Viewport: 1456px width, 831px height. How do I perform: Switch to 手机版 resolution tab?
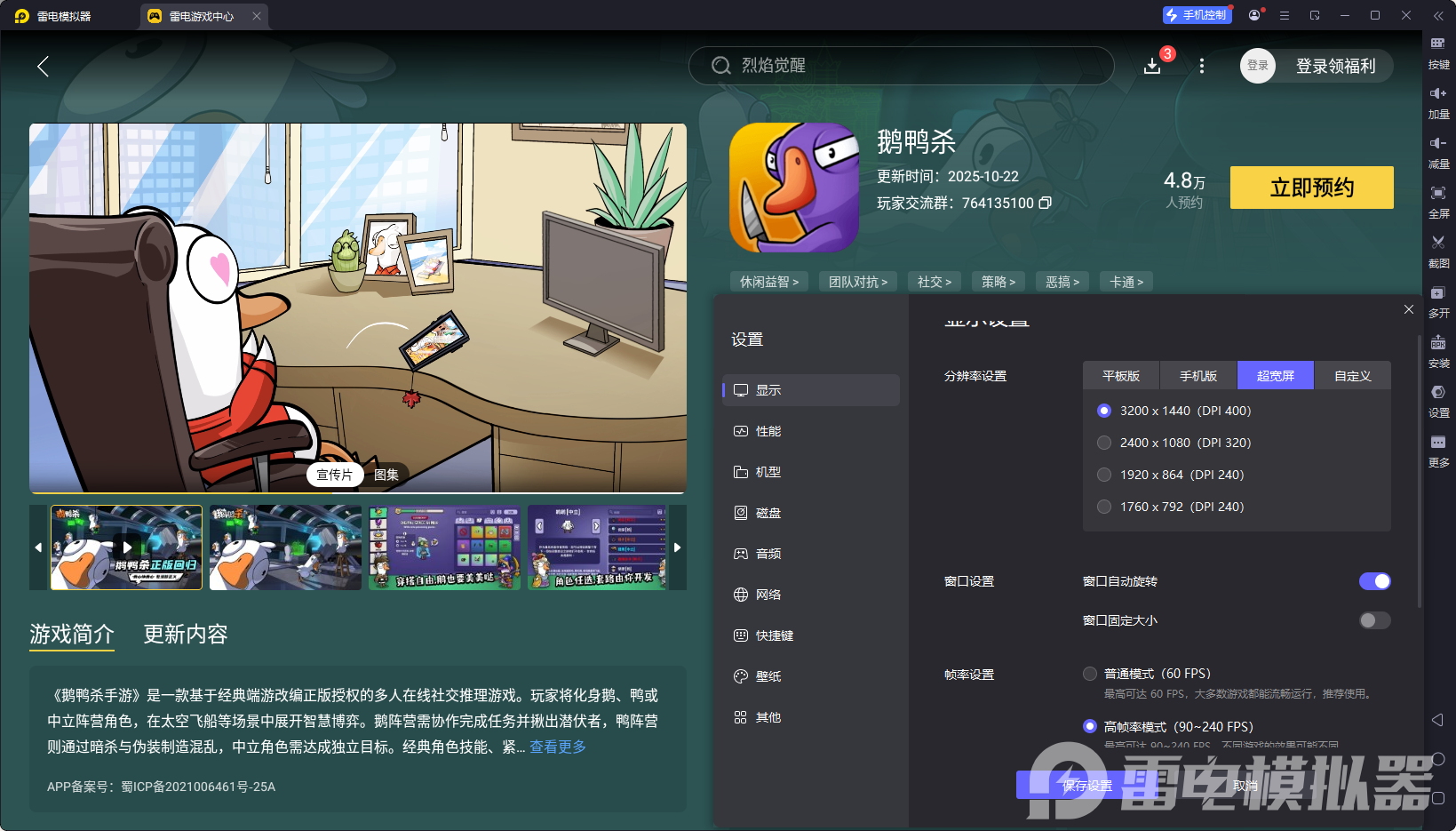click(x=1198, y=376)
